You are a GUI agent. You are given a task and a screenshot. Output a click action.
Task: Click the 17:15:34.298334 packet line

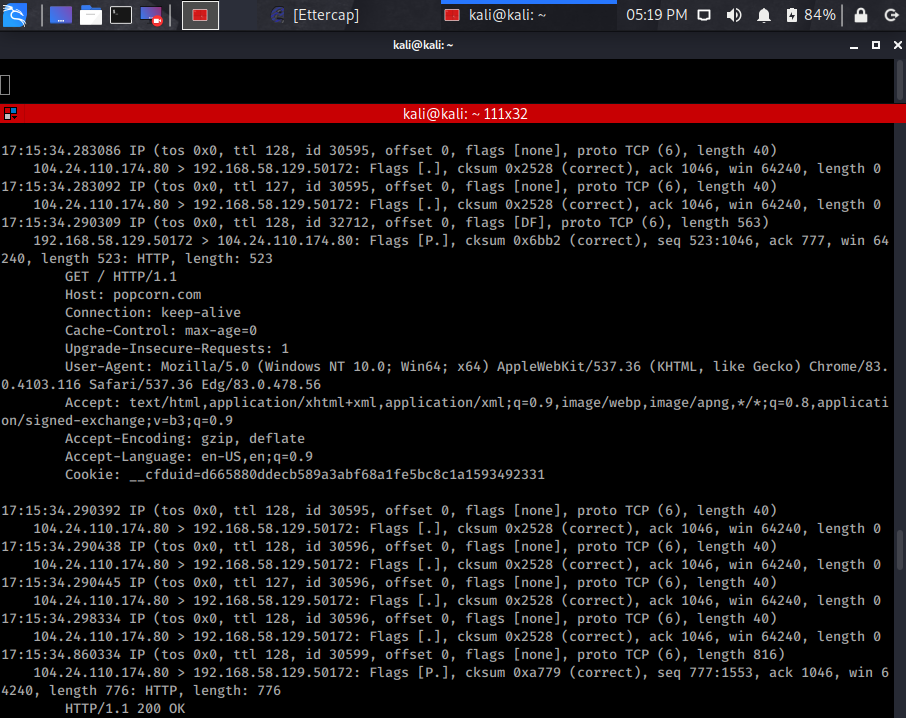pos(389,618)
